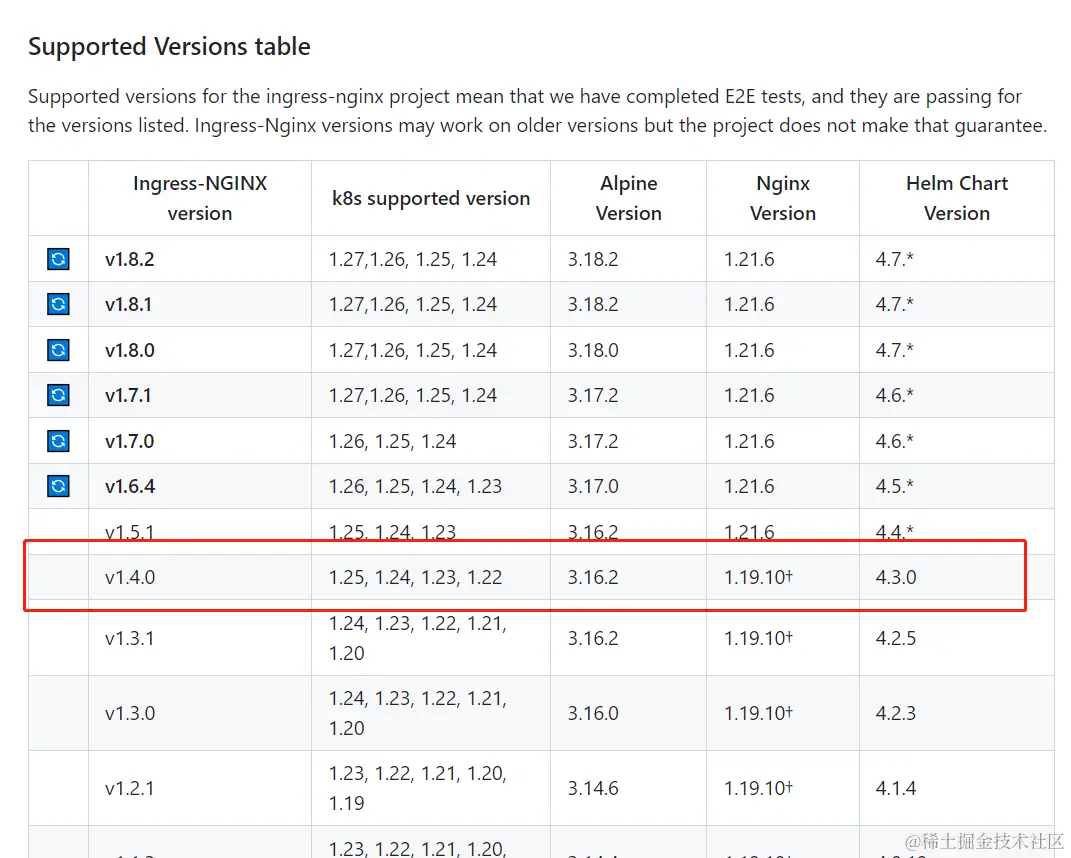This screenshot has height=858, width=1071.
Task: Click the 'k8s supported version' column header
Action: (430, 198)
